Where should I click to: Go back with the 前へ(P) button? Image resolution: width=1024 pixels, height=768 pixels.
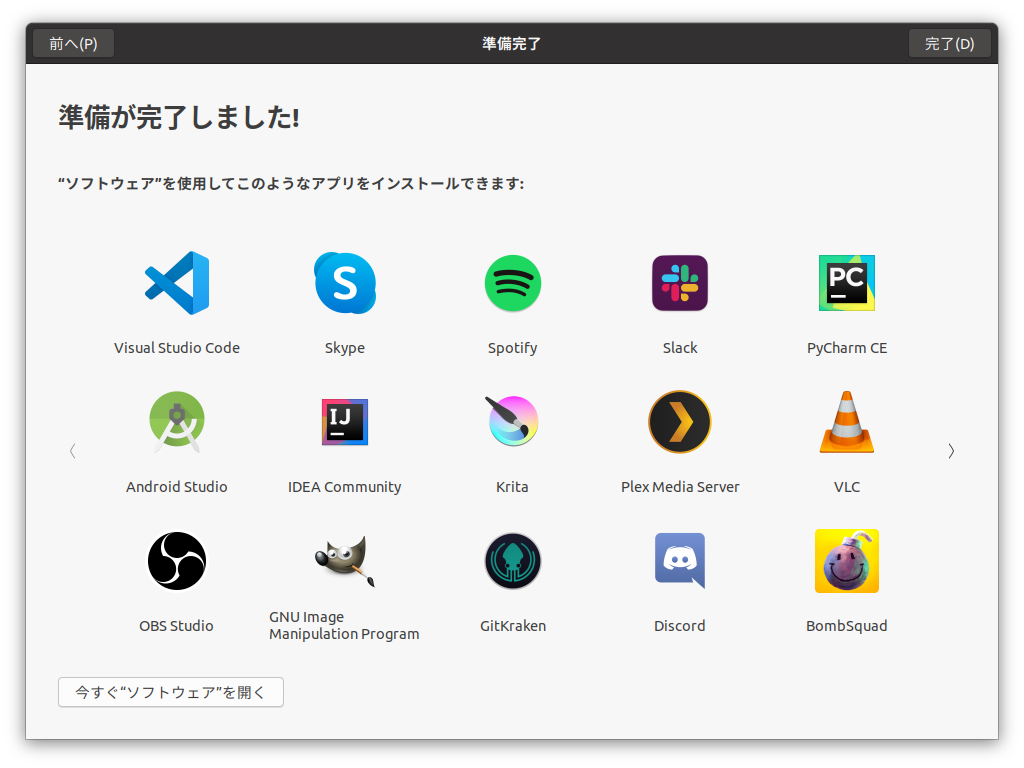[x=73, y=44]
